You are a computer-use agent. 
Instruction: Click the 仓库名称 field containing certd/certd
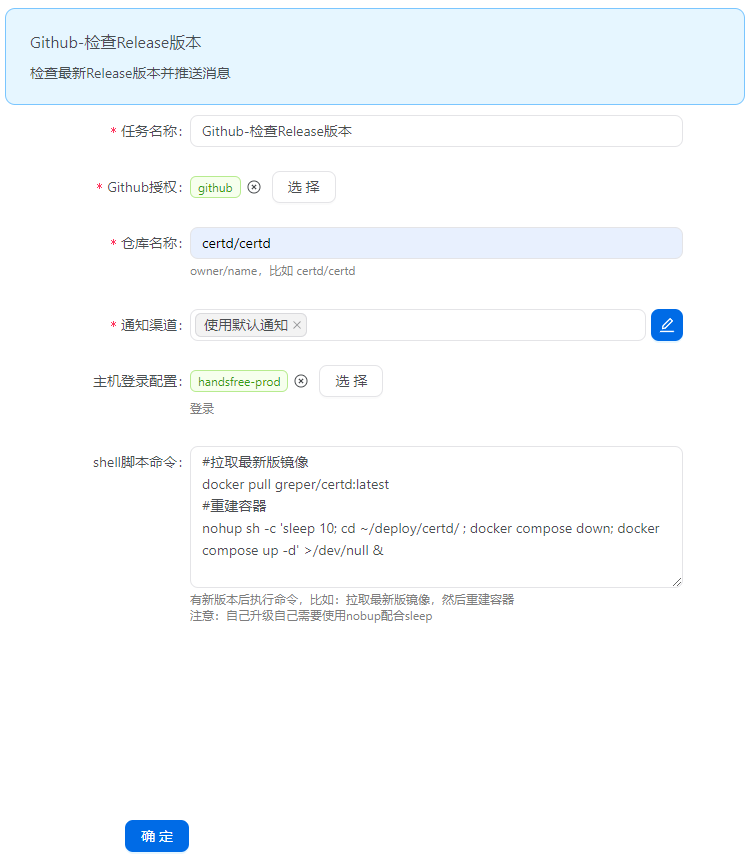pyautogui.click(x=435, y=243)
